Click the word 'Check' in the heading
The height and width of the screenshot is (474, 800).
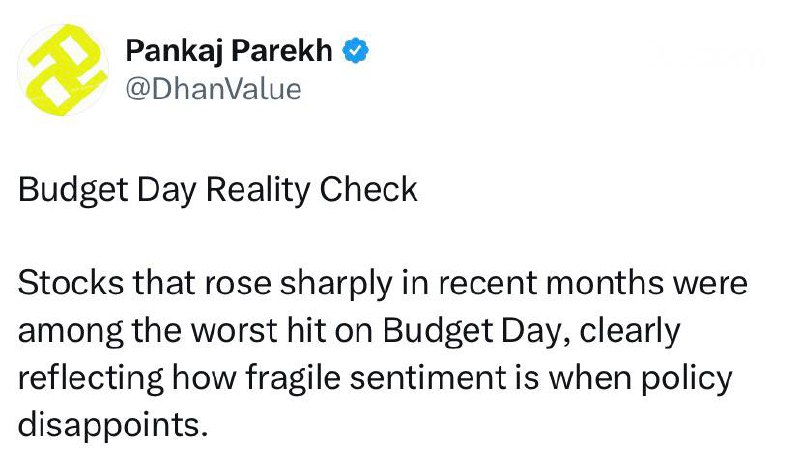[x=369, y=189]
